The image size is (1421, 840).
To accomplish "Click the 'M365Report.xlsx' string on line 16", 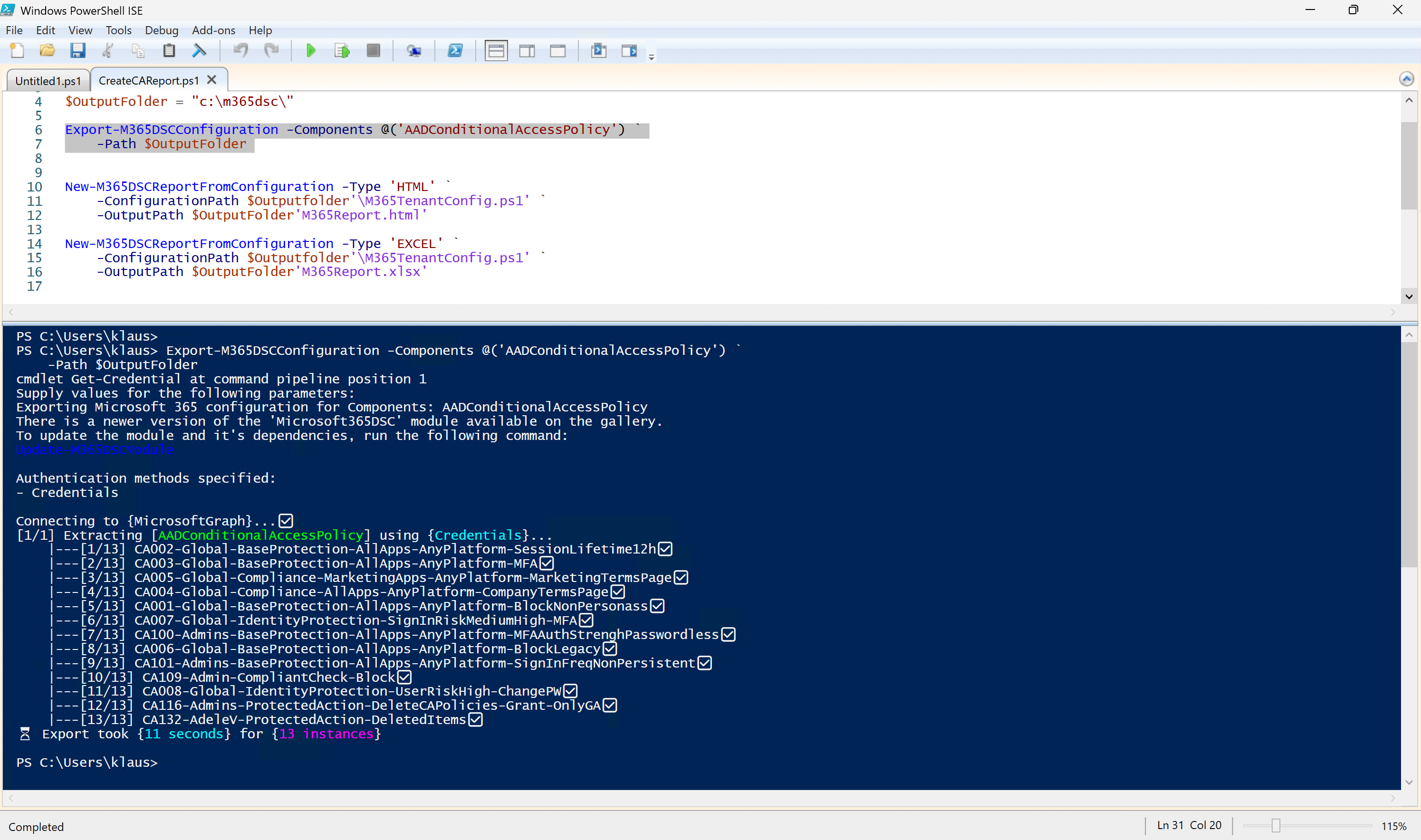I will point(361,272).
